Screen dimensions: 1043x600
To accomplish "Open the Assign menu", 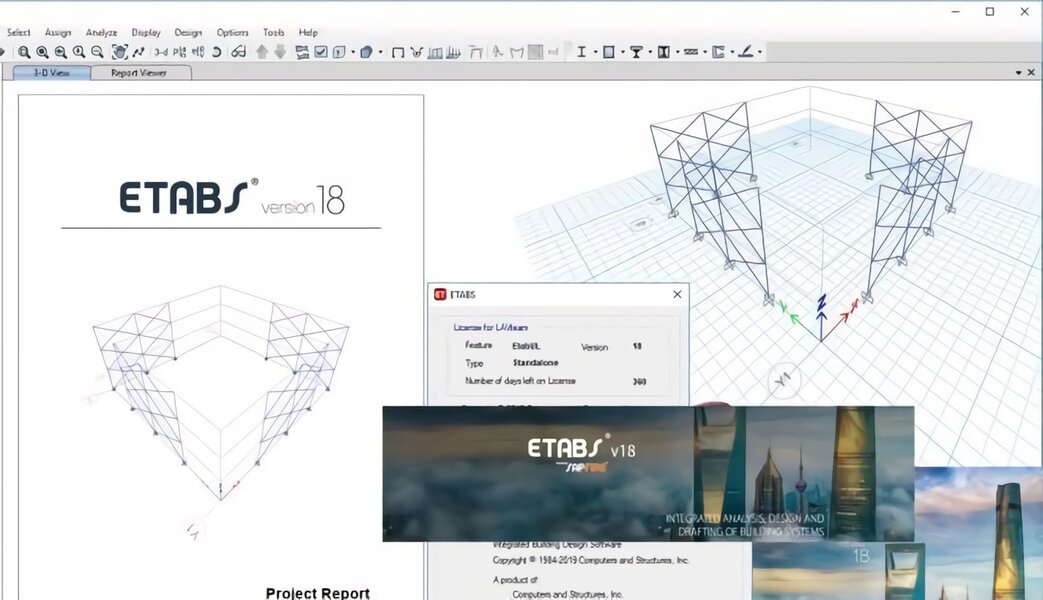I will click(58, 32).
